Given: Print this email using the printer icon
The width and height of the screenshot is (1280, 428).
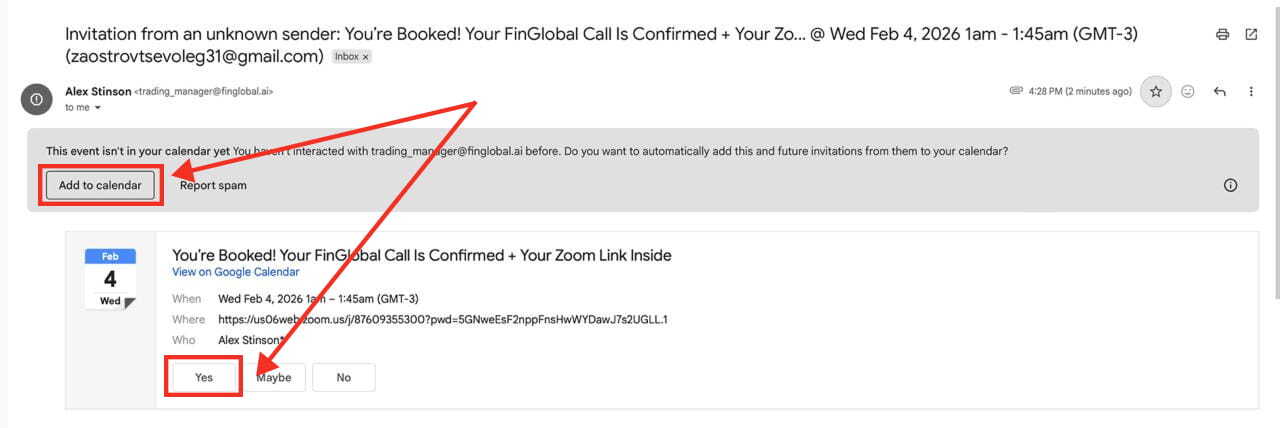Looking at the screenshot, I should coord(1222,34).
